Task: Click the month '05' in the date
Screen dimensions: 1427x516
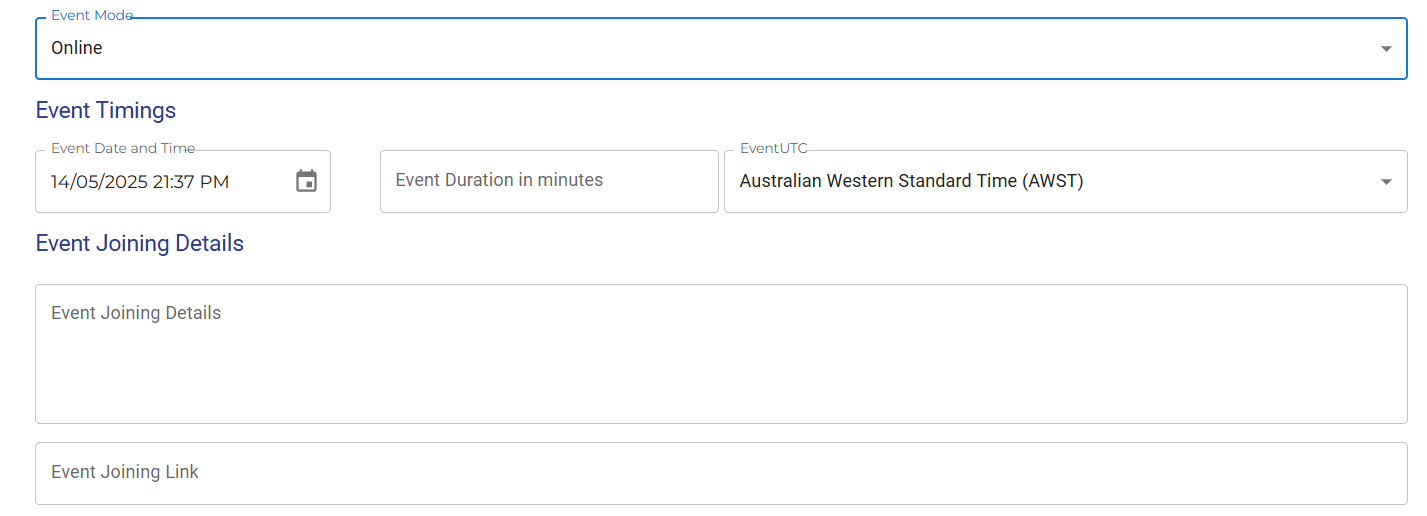Action: point(86,182)
